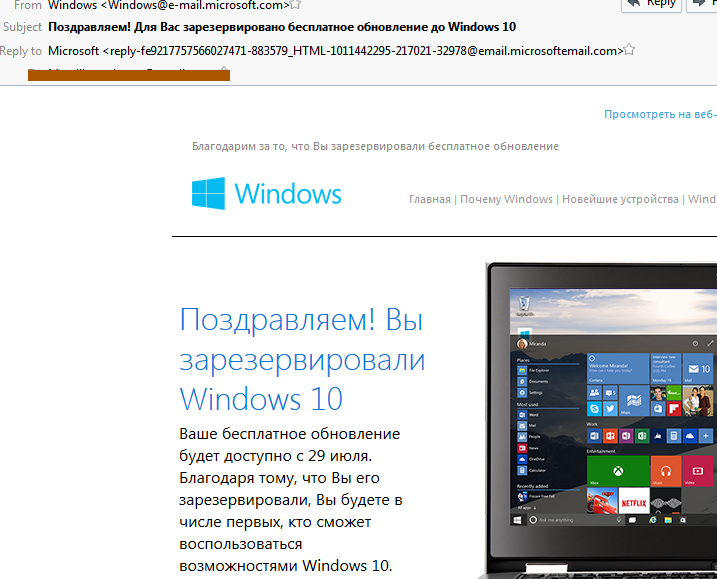
Task: Click the 'Reply to' field label
Action: click(21, 51)
